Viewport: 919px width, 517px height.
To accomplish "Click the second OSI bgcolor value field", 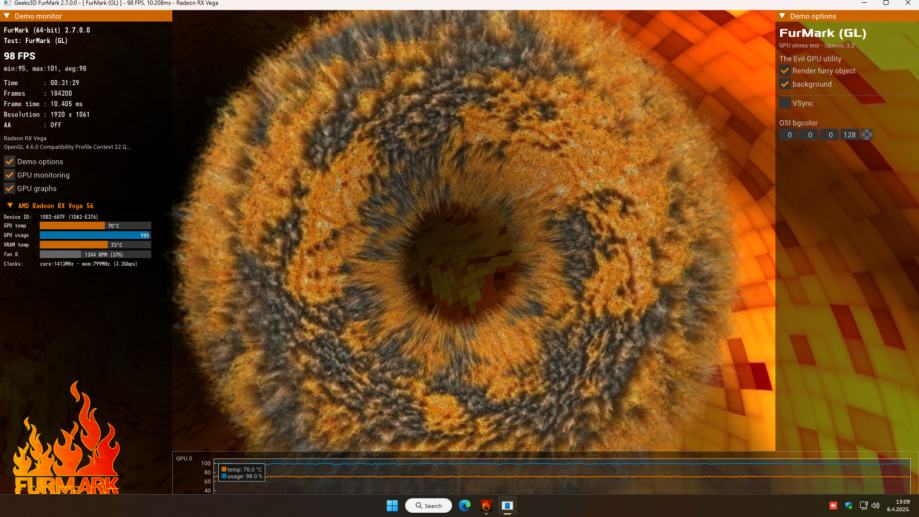I will click(809, 135).
